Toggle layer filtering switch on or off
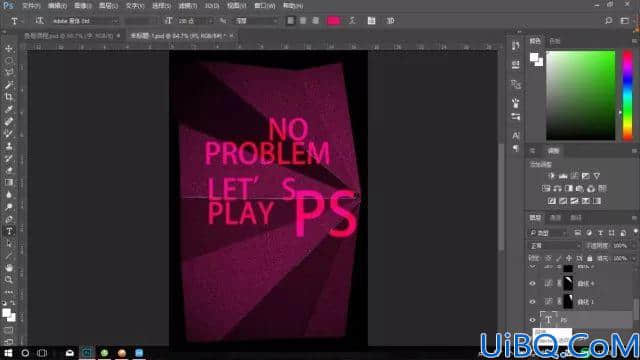640x360 pixels. [x=635, y=233]
